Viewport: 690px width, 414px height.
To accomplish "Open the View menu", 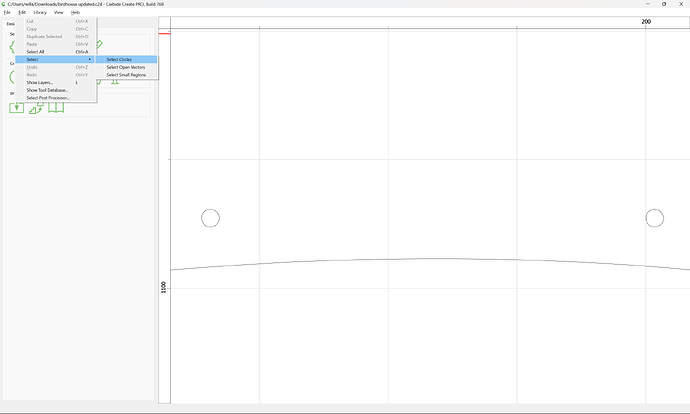I will coord(59,12).
